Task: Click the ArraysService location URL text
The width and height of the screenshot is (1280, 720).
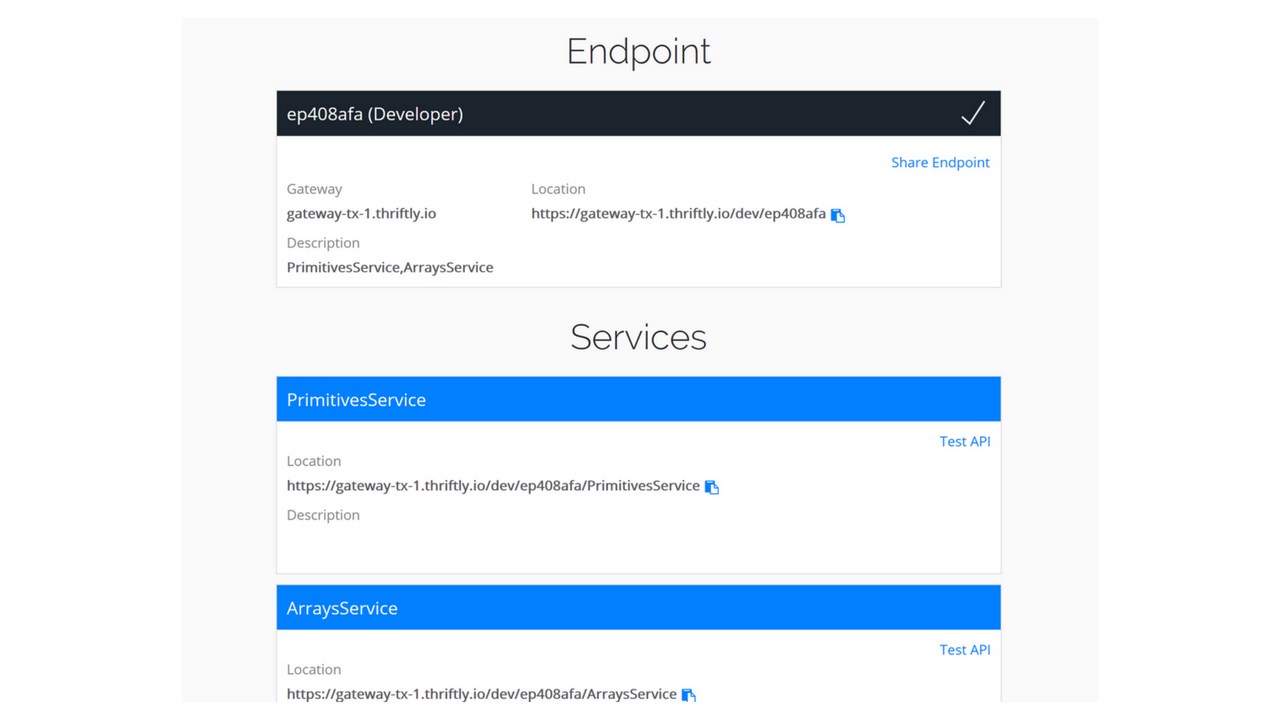Action: 481,694
